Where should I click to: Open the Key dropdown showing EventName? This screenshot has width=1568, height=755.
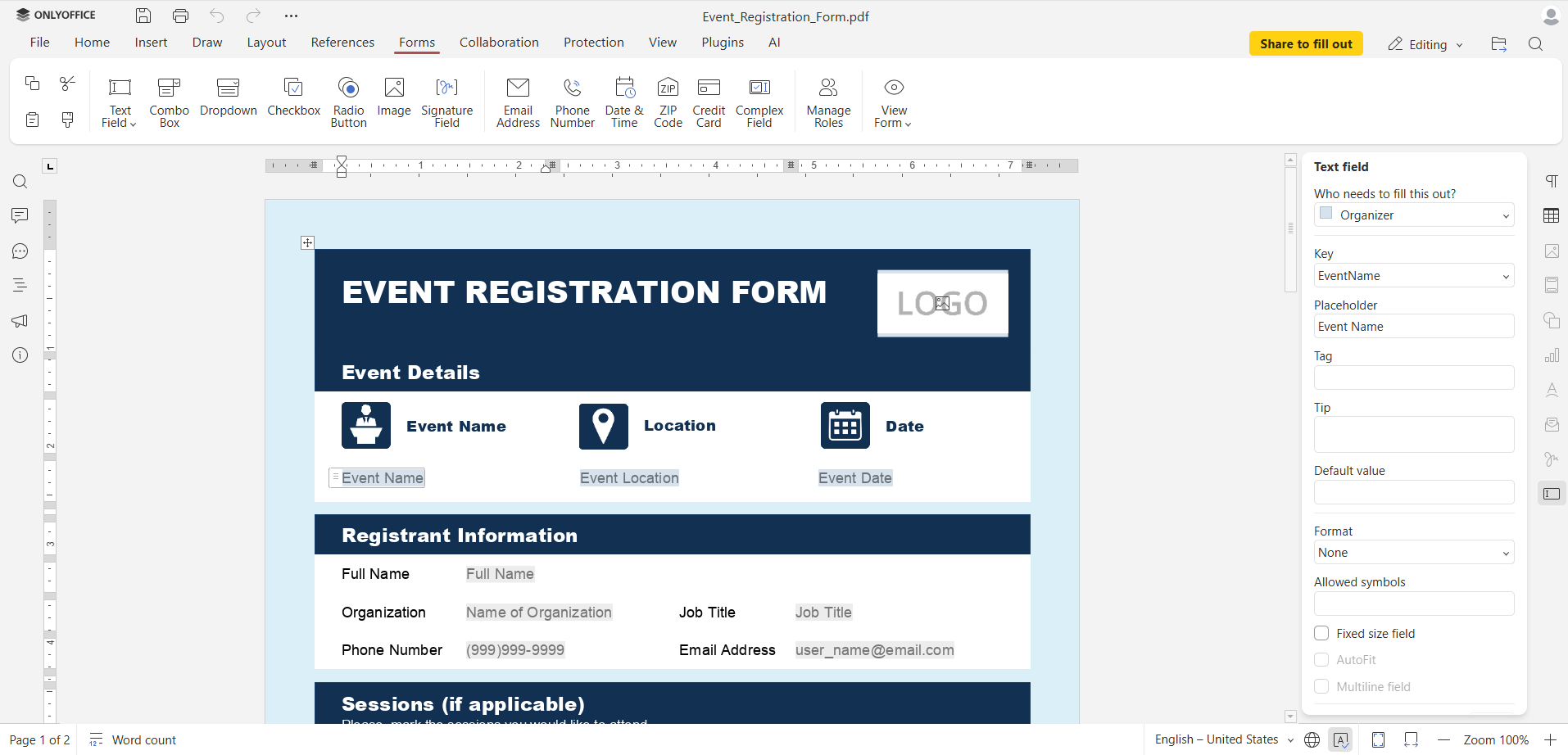tap(1414, 276)
